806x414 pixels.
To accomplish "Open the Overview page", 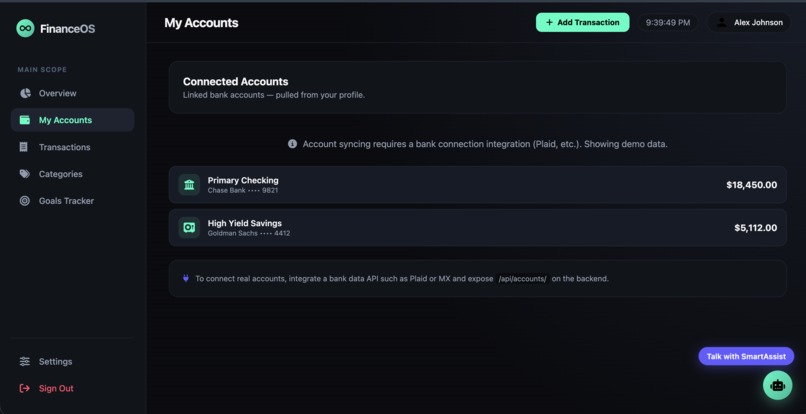I will 72,93.
